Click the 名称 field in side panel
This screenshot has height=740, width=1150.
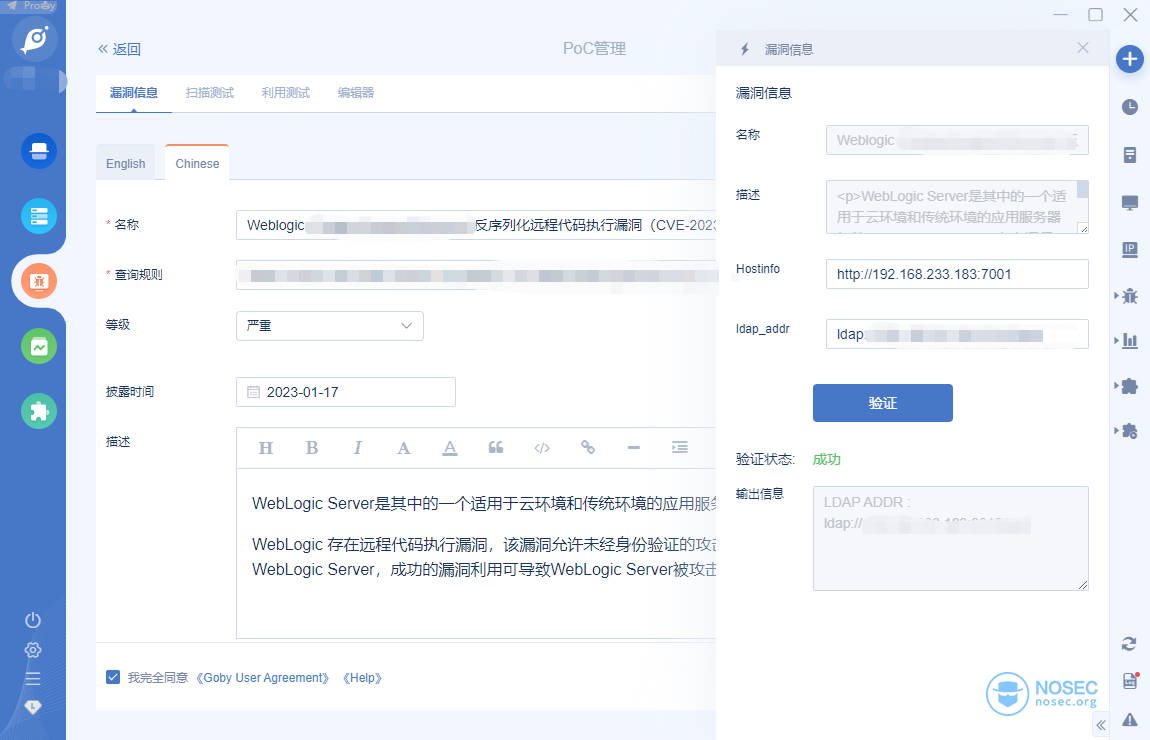pyautogui.click(x=957, y=140)
